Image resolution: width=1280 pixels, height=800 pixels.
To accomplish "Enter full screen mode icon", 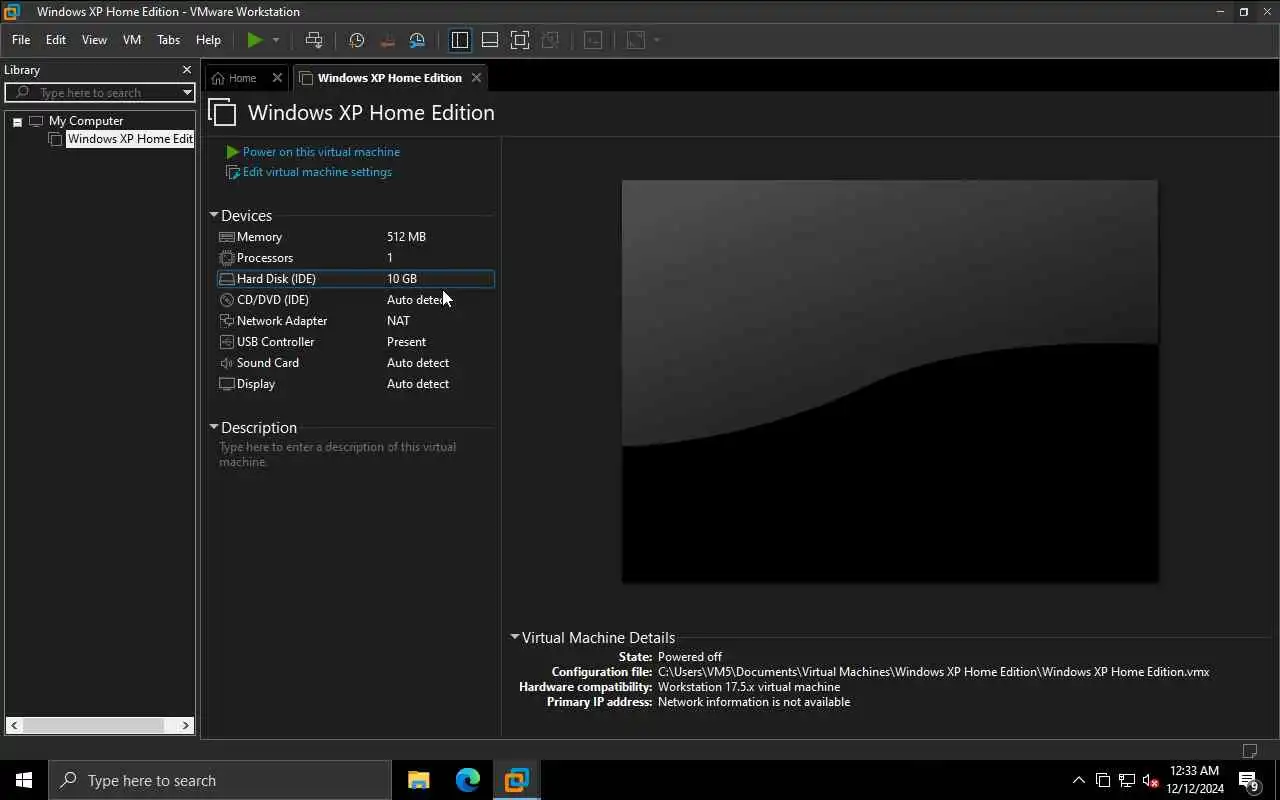I will 520,40.
